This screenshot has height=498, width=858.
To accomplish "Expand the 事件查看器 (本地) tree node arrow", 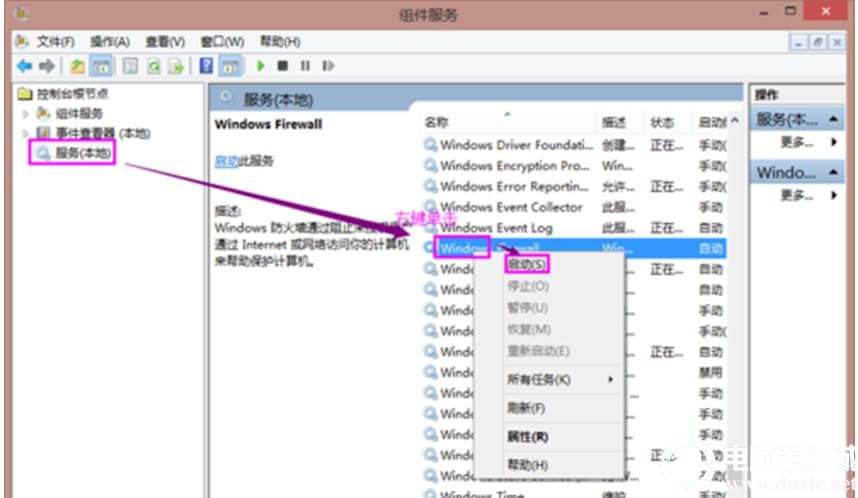I will click(x=25, y=134).
